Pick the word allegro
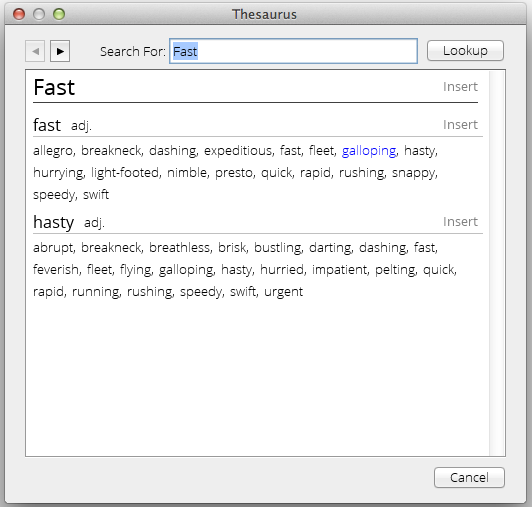The image size is (532, 507). tap(53, 151)
